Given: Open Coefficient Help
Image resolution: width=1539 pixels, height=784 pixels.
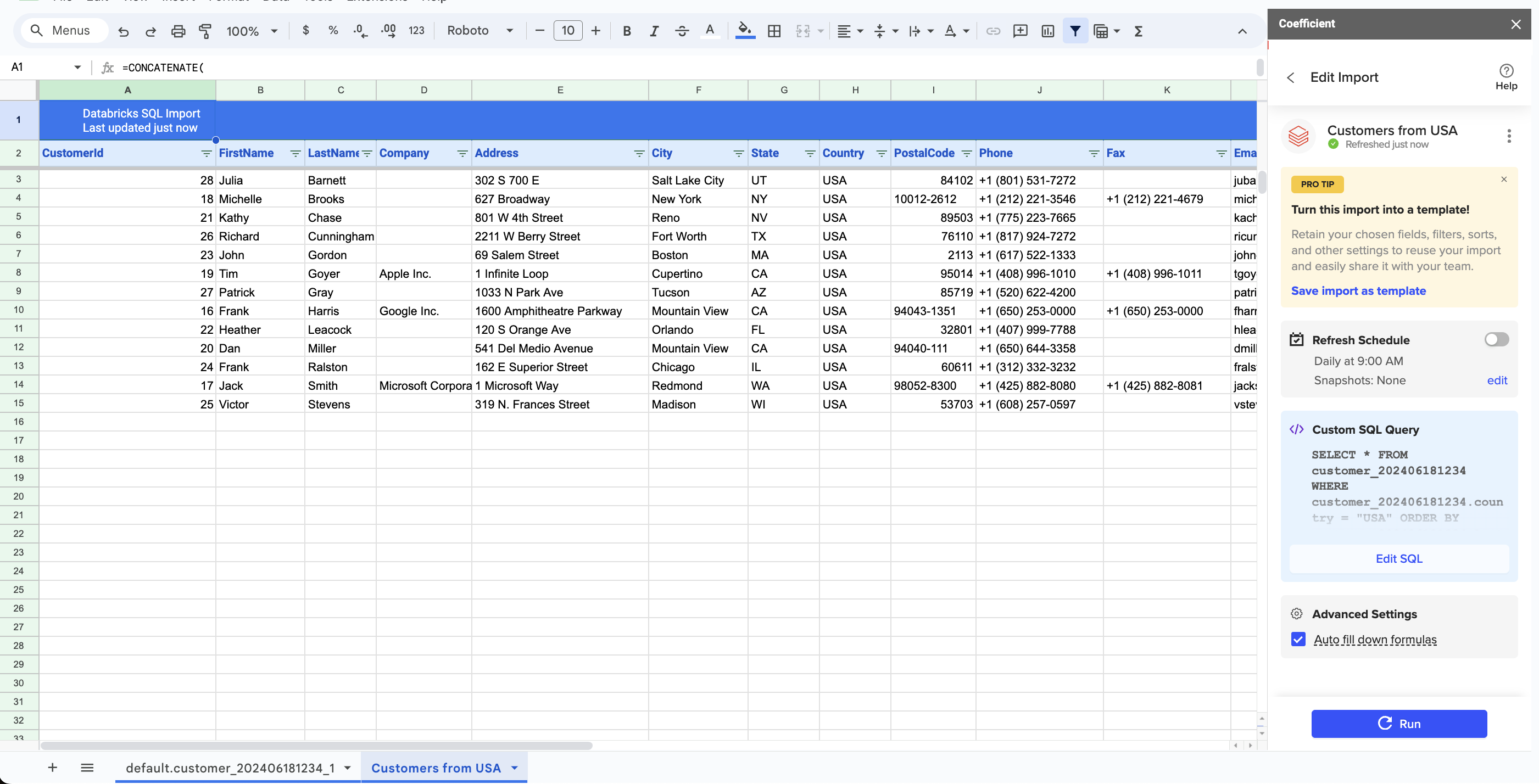Looking at the screenshot, I should click(x=1506, y=77).
